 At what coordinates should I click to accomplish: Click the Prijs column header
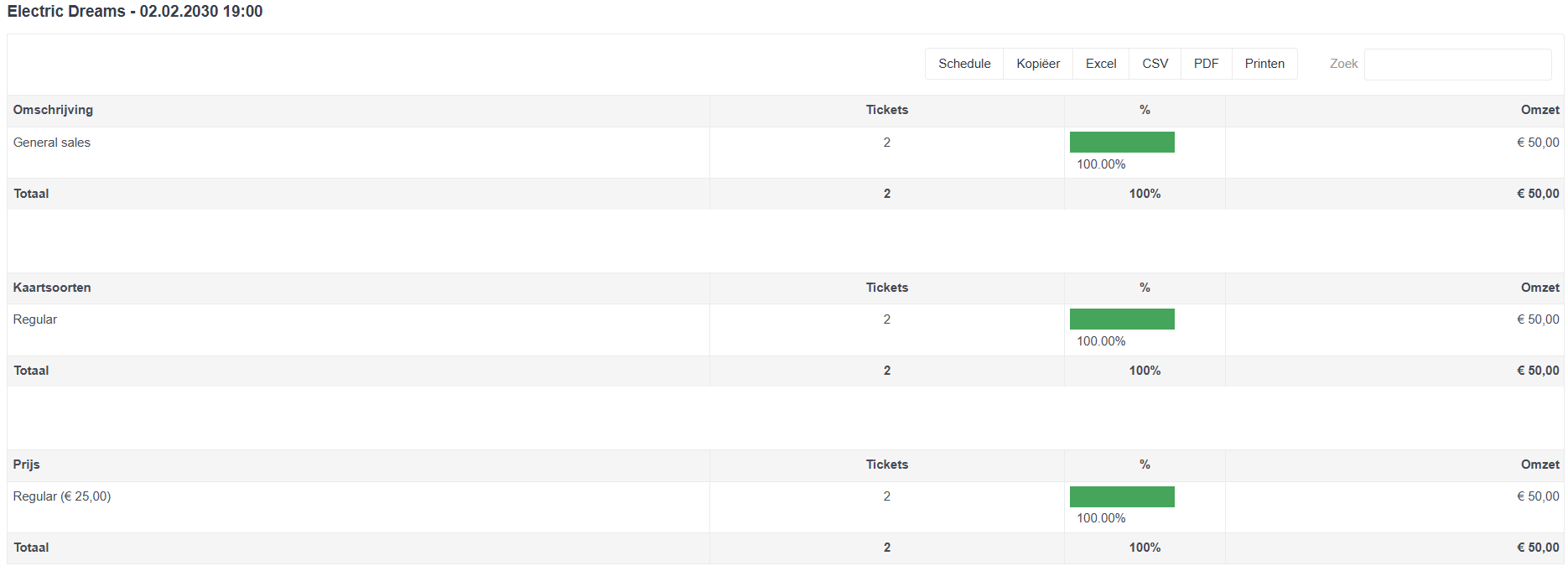point(27,465)
